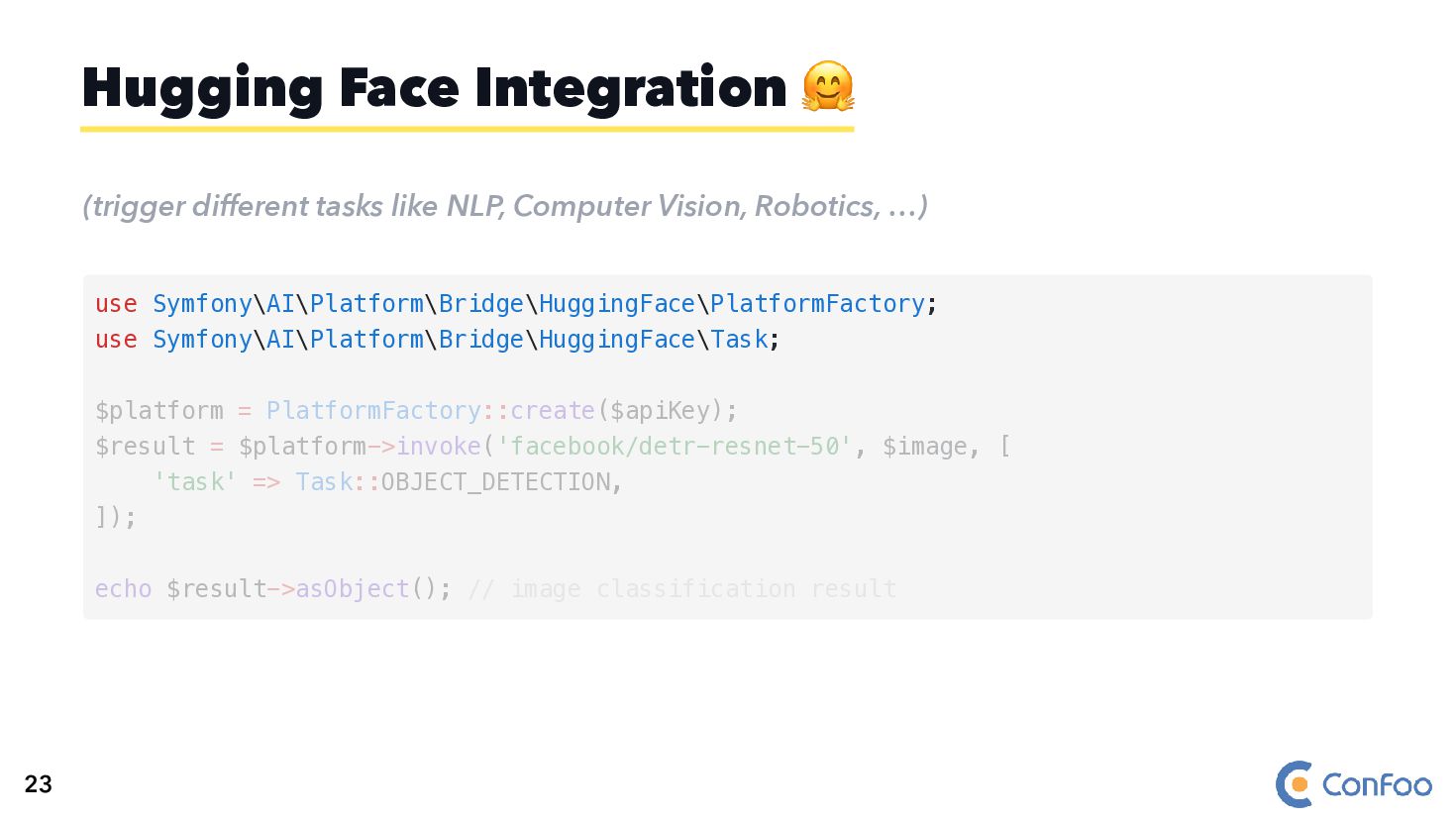This screenshot has height=820, width=1456.
Task: Click the faded image classification result comment
Action: pos(682,589)
